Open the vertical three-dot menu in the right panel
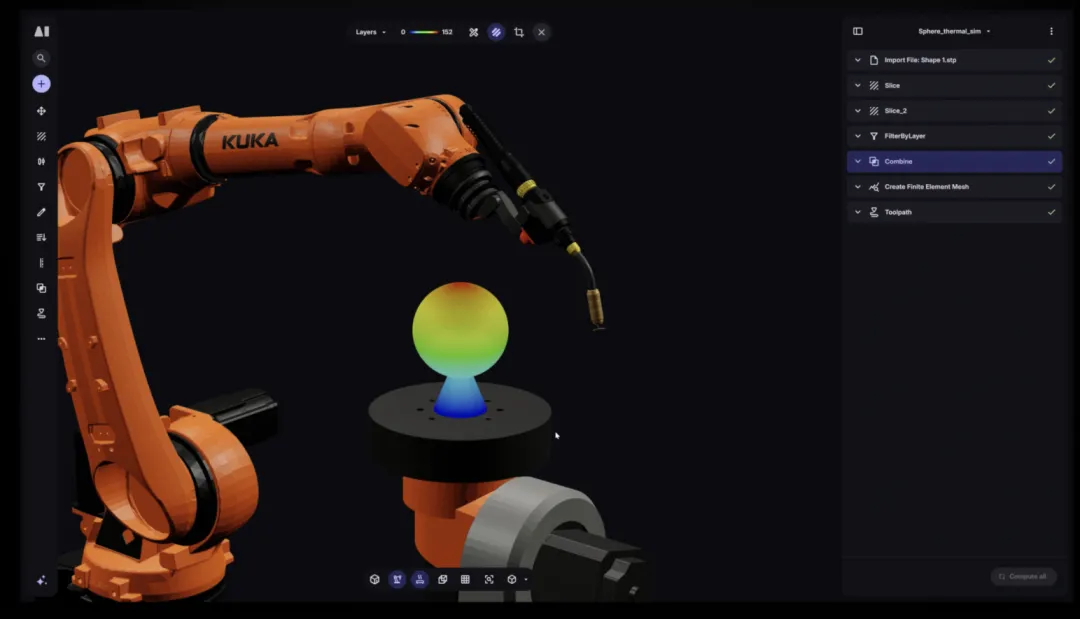This screenshot has height=619, width=1080. [1051, 31]
